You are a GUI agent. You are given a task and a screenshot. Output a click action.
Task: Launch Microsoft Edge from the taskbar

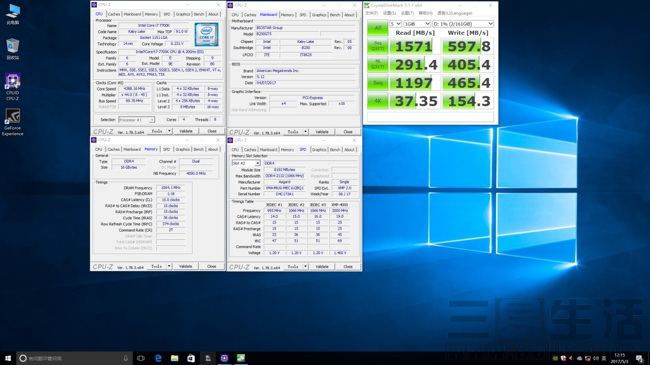coord(158,358)
